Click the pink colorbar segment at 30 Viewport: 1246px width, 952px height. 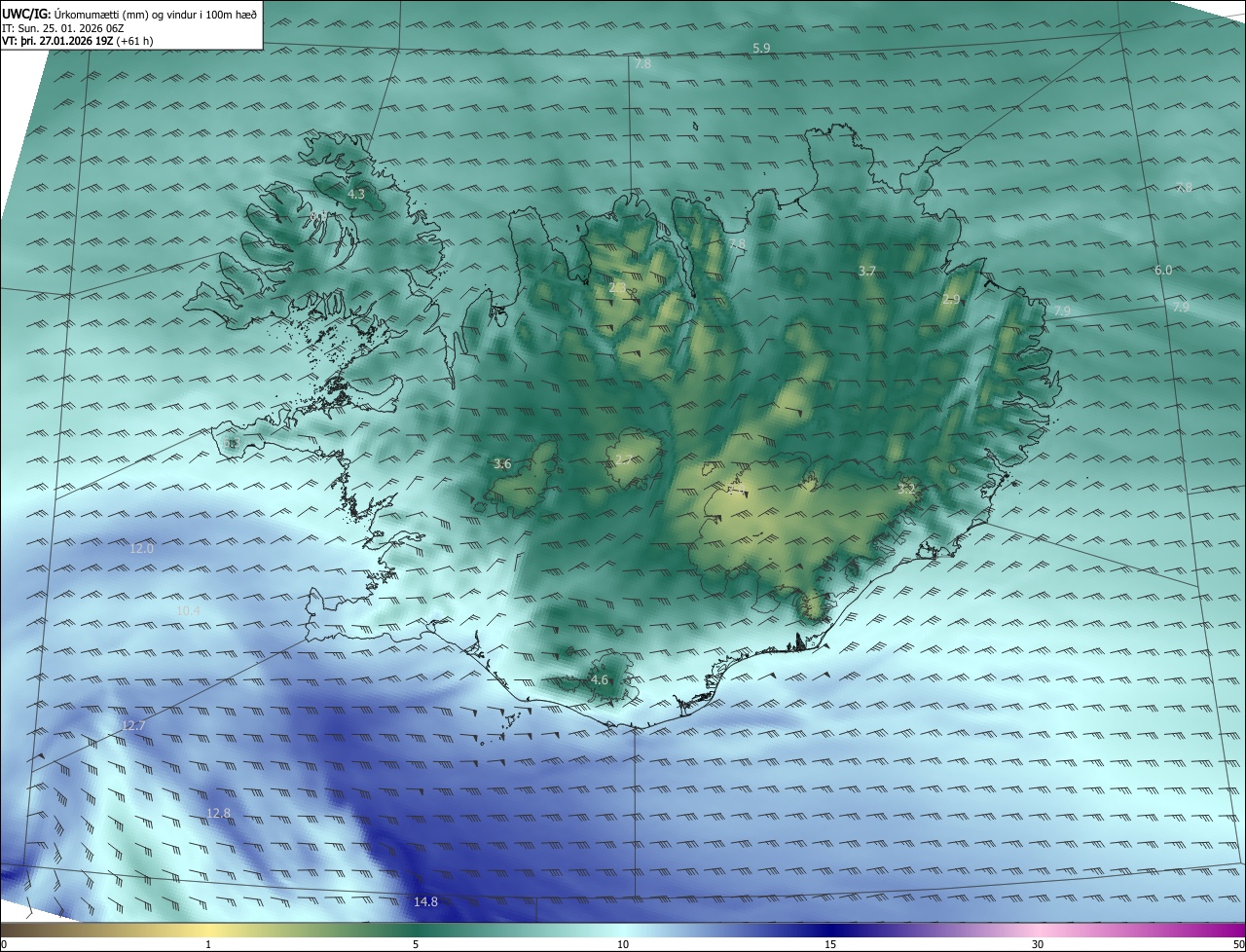(x=1038, y=931)
